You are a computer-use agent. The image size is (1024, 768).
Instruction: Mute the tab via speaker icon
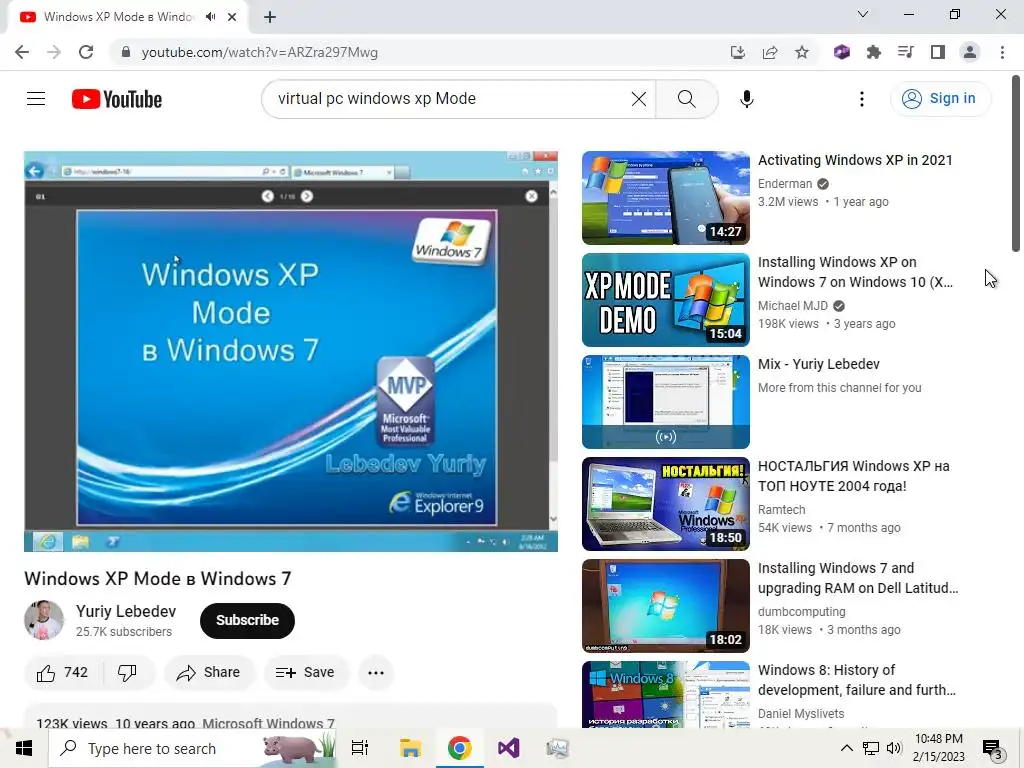coord(210,17)
